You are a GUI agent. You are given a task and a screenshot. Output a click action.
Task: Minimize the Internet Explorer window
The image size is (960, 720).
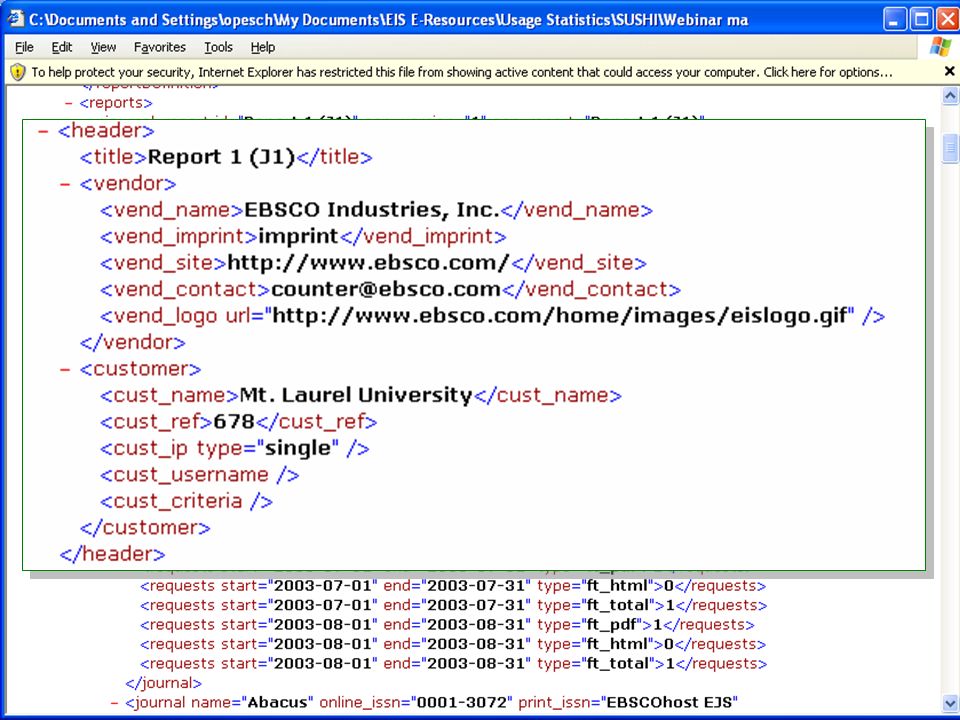[x=894, y=19]
